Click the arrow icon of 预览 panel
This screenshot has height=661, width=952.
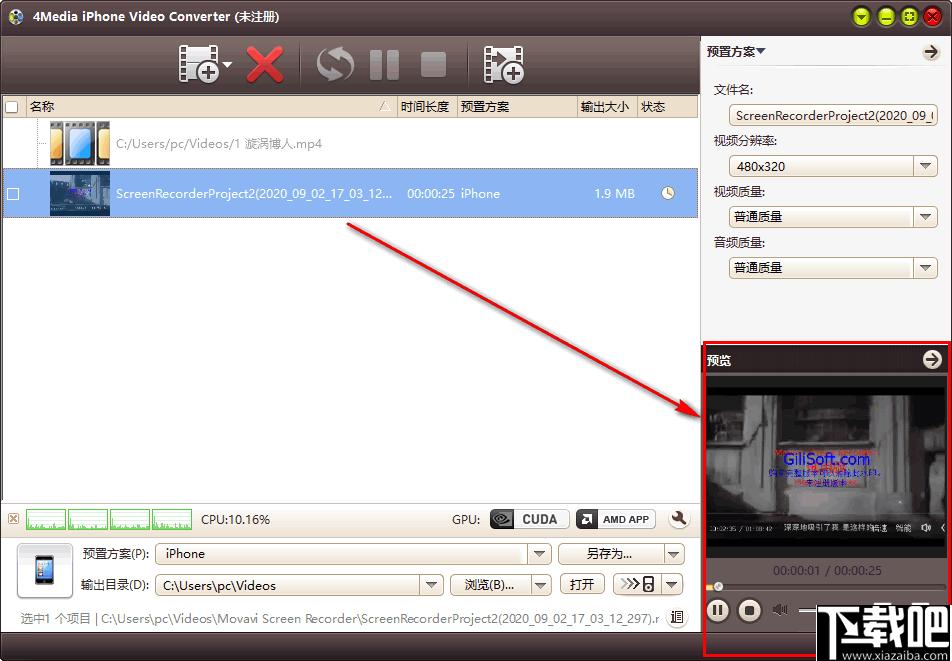pos(931,360)
